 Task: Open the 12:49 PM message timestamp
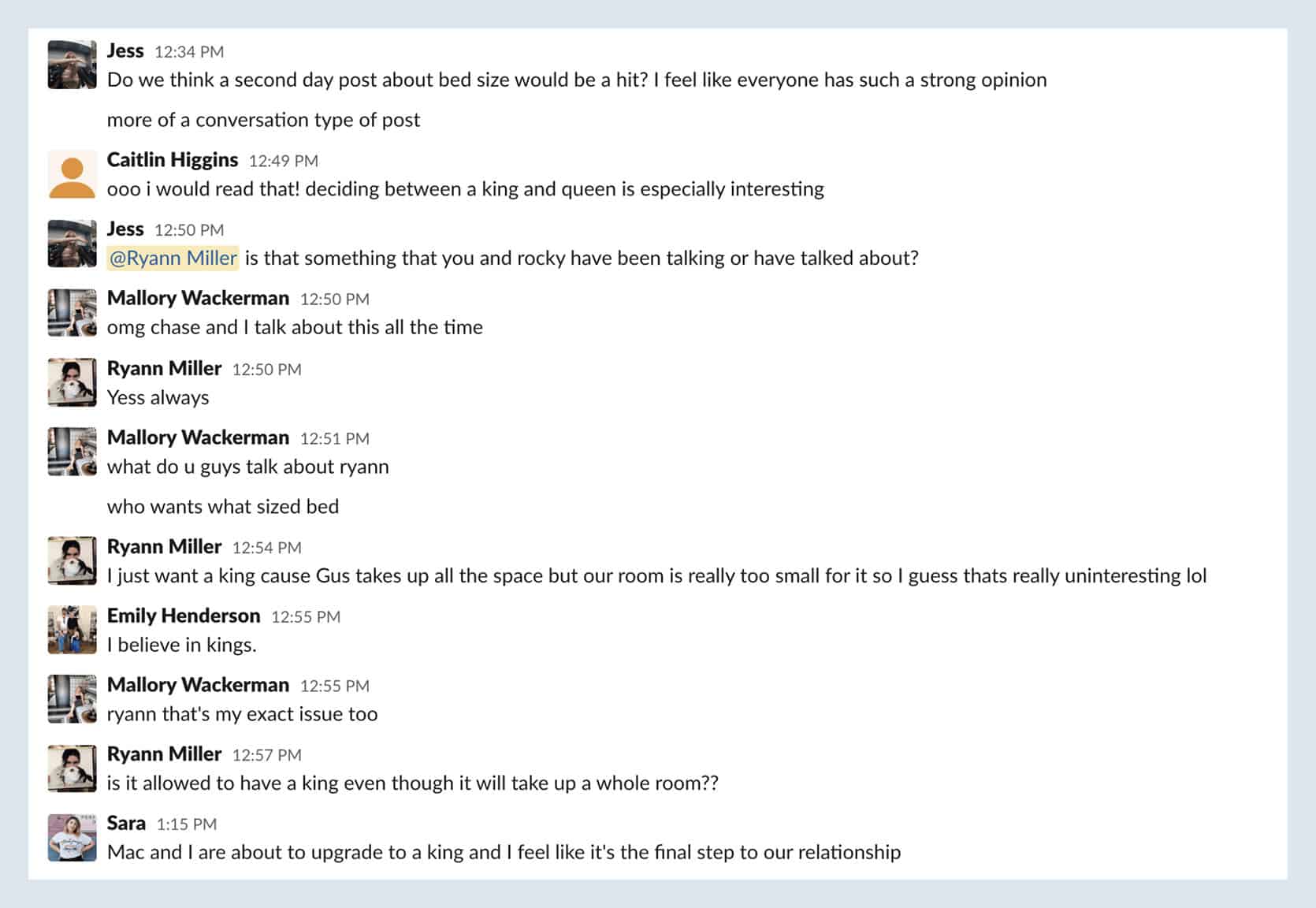(x=284, y=161)
